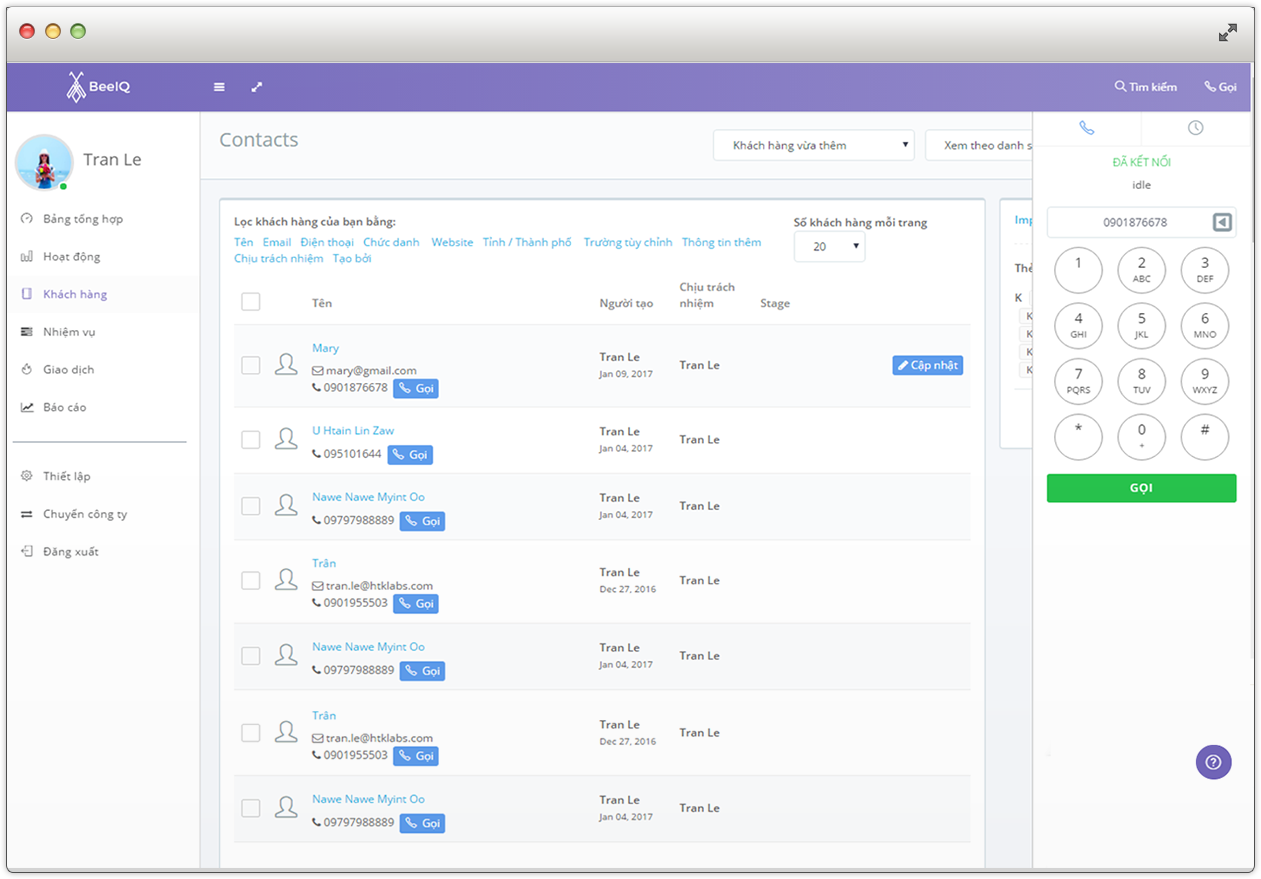Click the fullscreen expand icon in header
The image size is (1261, 879).
tap(257, 87)
